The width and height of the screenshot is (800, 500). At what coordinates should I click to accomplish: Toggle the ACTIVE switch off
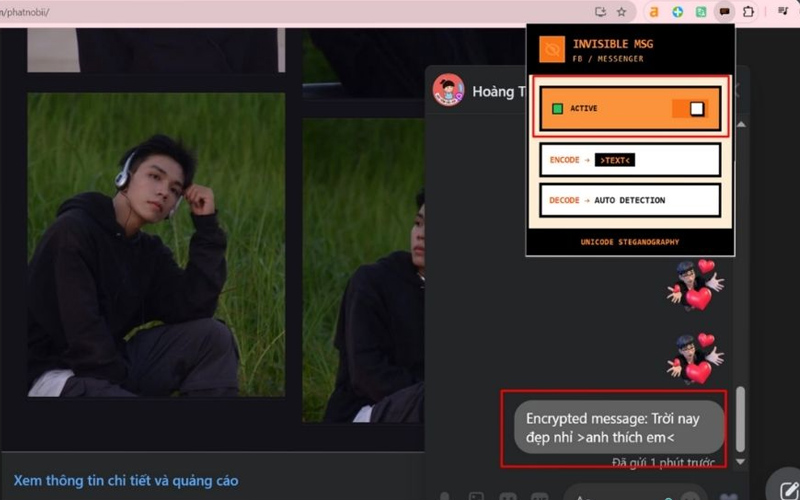[x=690, y=109]
